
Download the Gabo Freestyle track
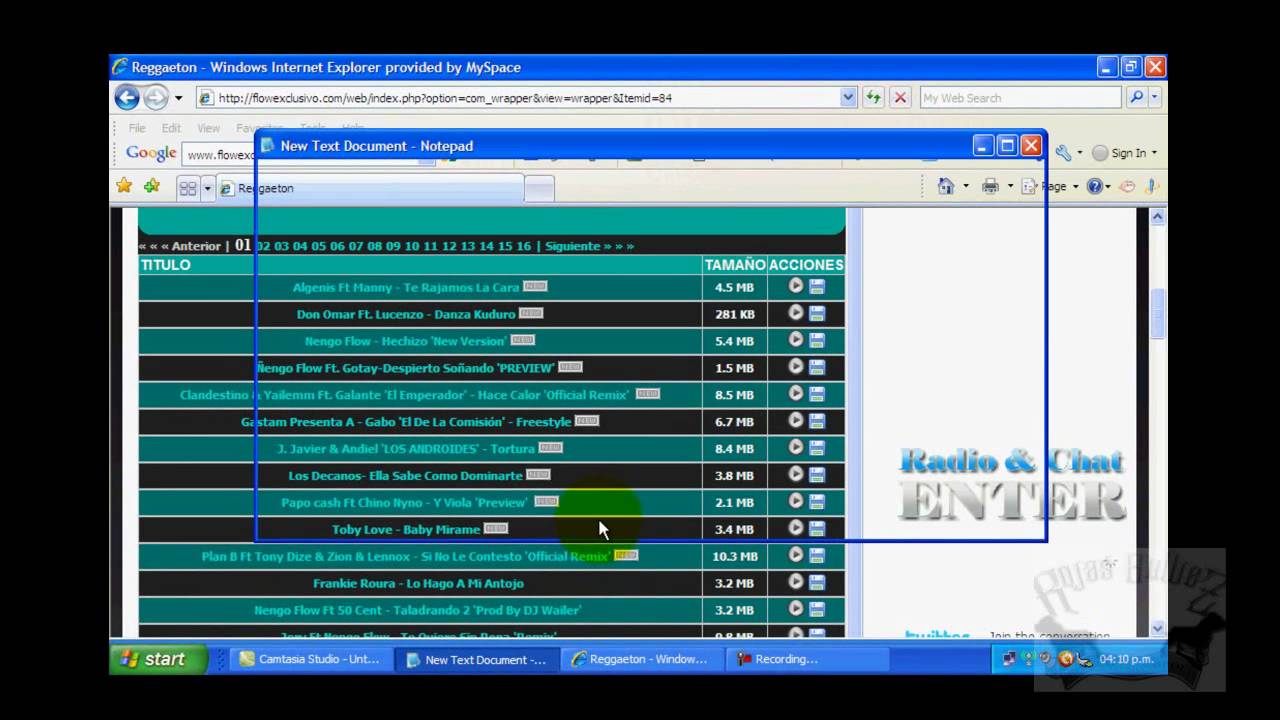(817, 422)
